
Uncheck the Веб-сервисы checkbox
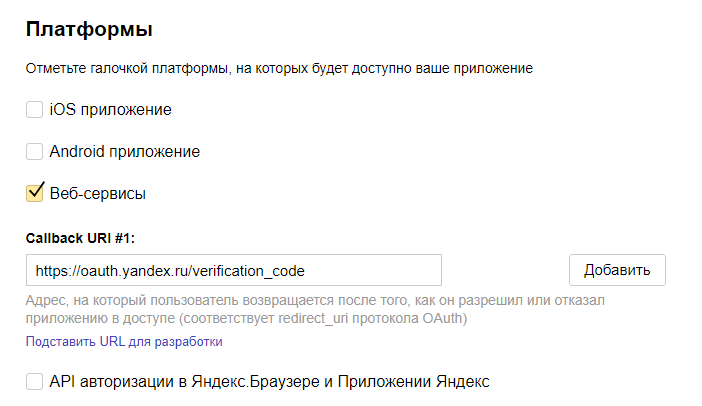[34, 193]
